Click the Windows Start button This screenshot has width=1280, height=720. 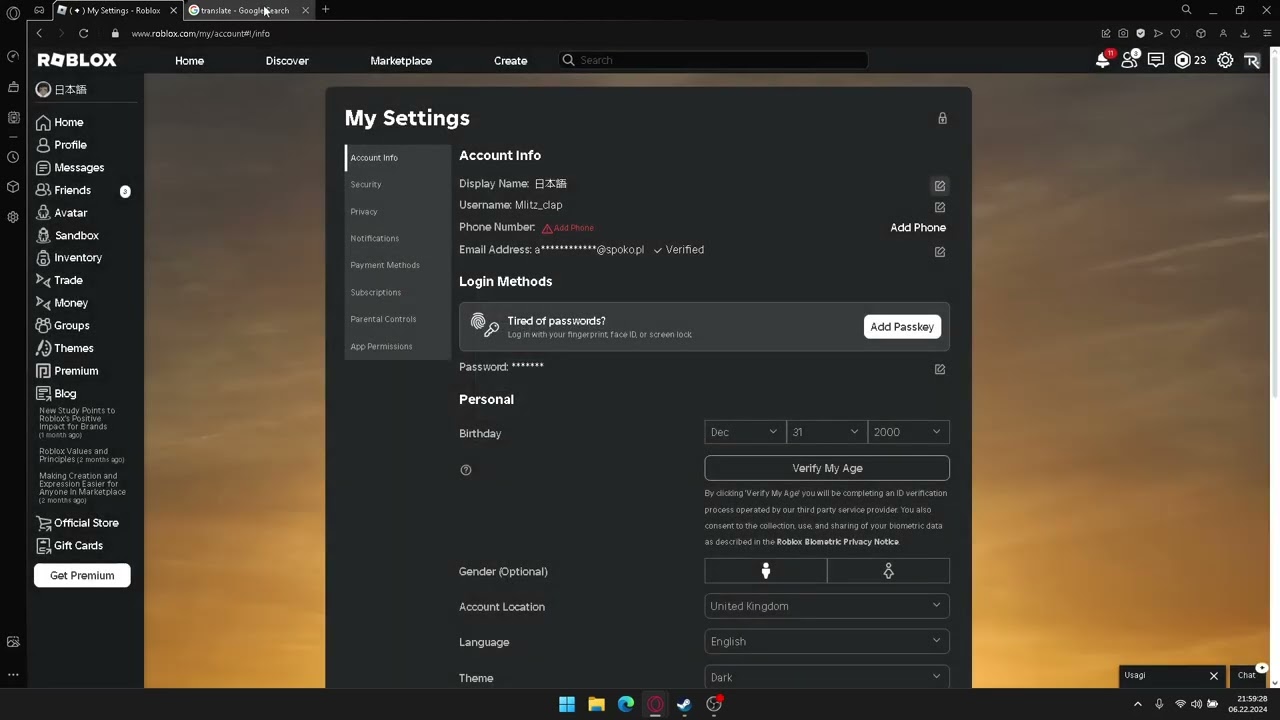tap(567, 704)
